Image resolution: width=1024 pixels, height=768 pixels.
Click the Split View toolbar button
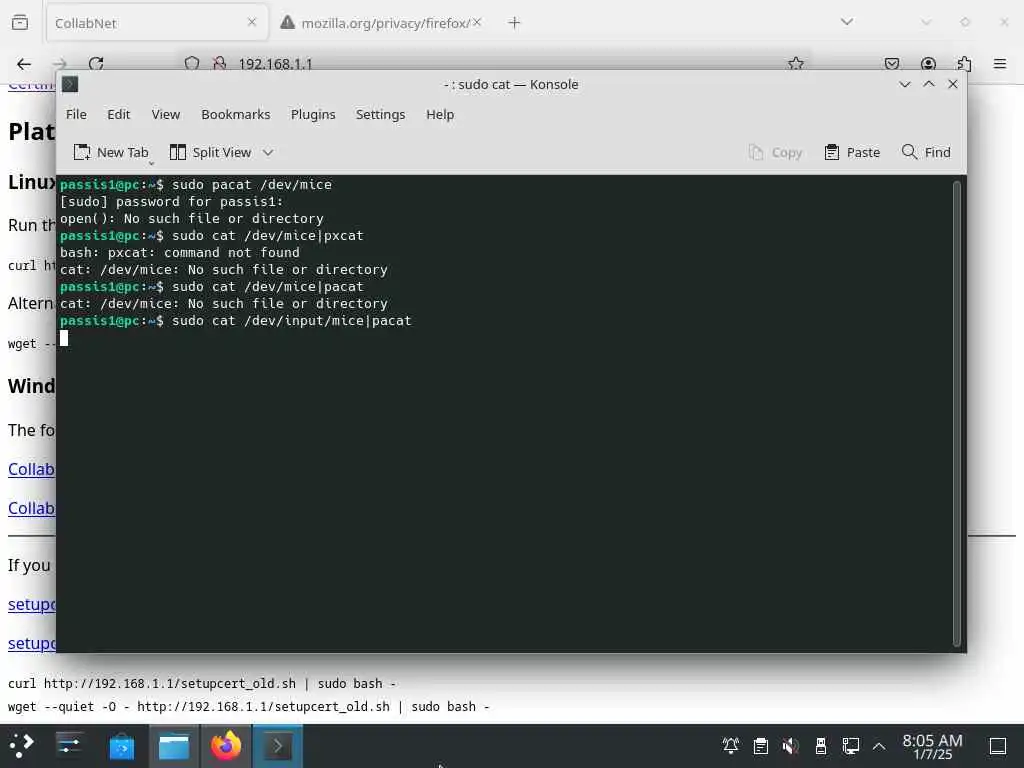[x=210, y=152]
